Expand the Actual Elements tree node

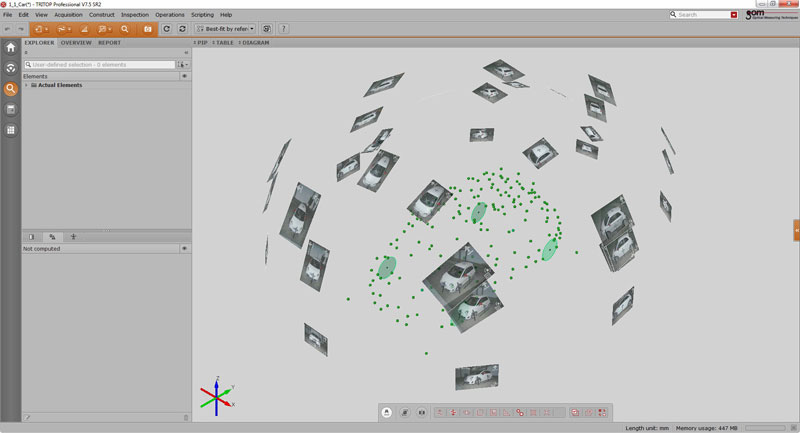pos(26,85)
